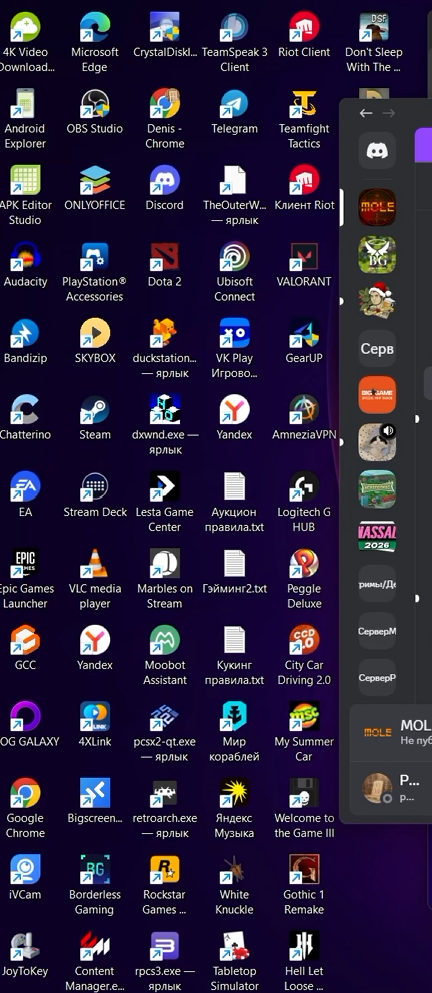The image size is (432, 993).
Task: Open the VASSAL 2026 Discord server
Action: click(x=377, y=536)
